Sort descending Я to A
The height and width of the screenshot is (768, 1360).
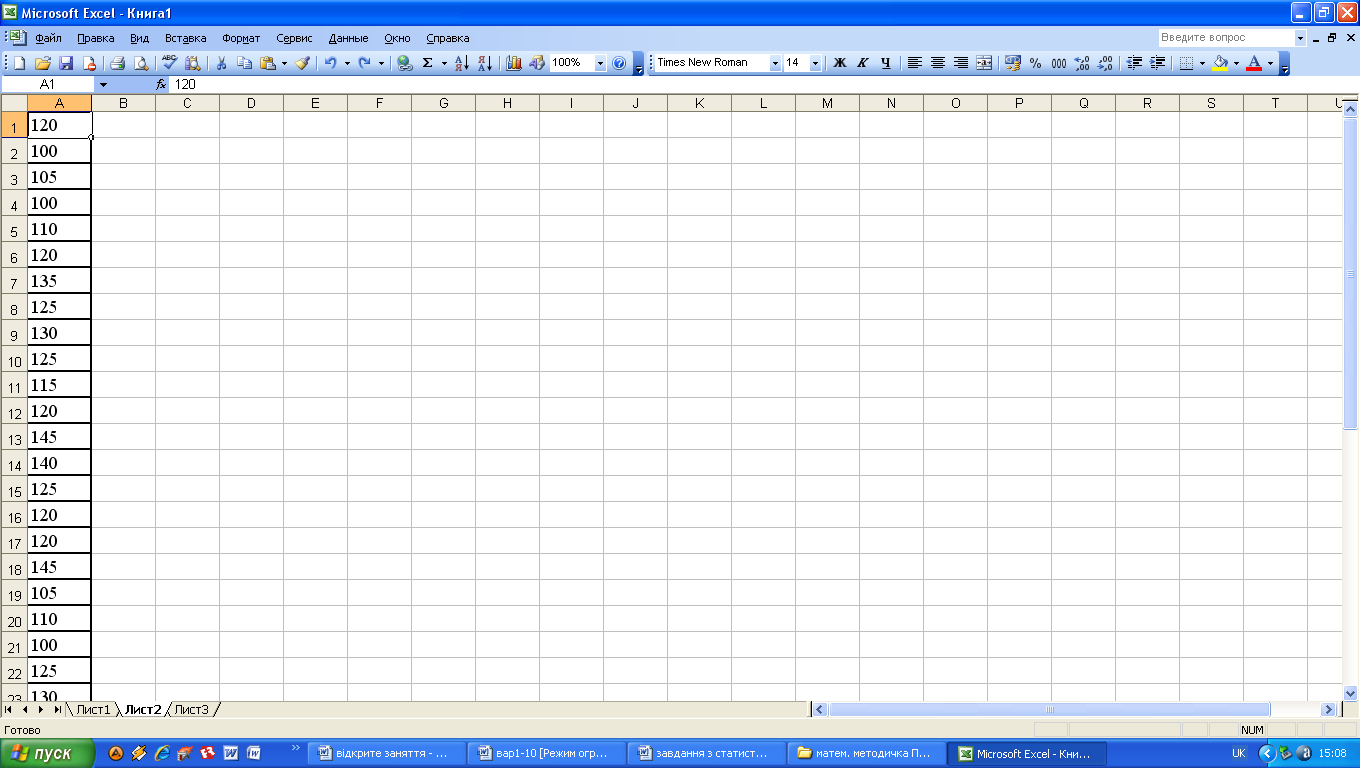point(484,63)
